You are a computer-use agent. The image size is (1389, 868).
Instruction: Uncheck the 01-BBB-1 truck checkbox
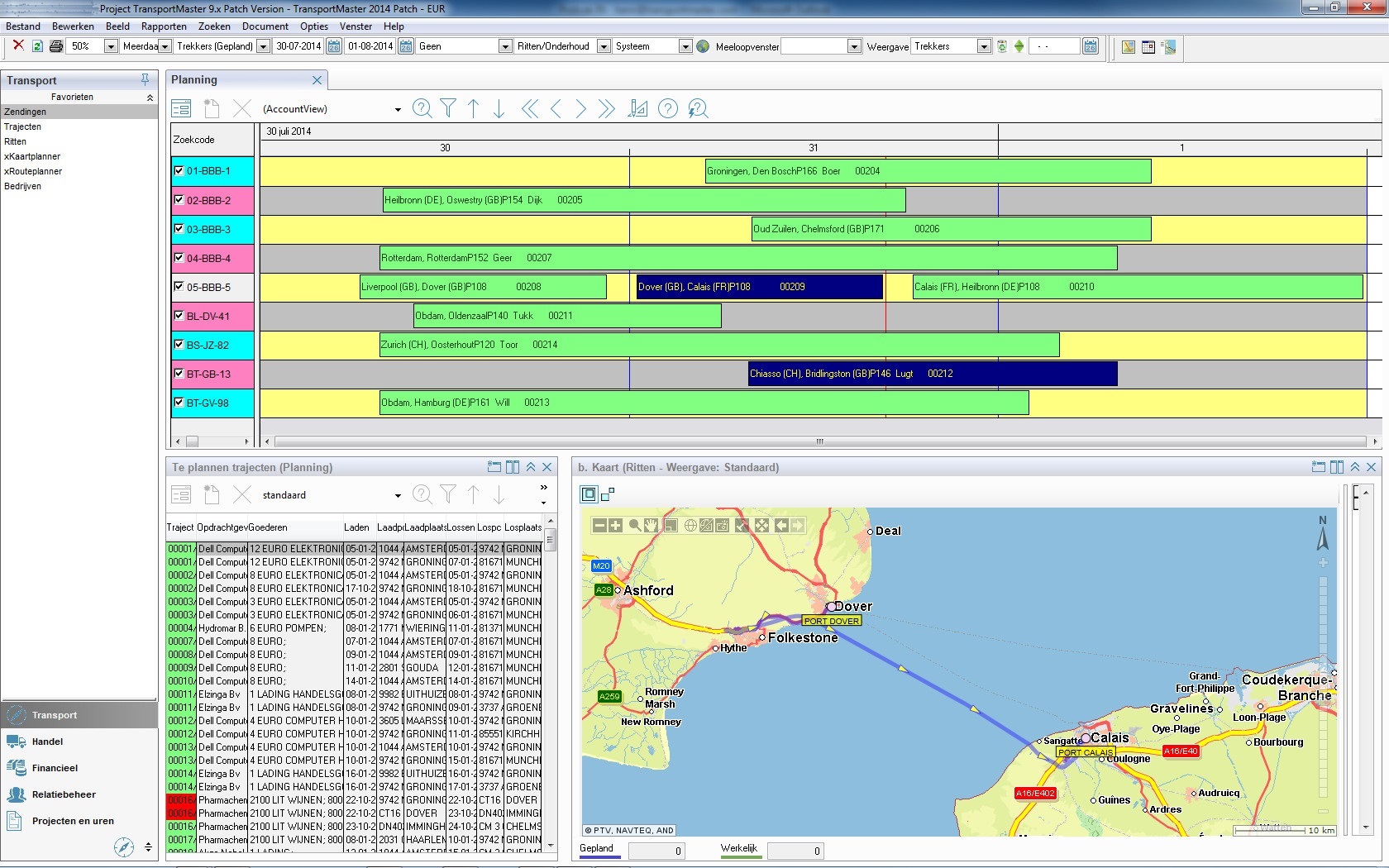coord(179,171)
